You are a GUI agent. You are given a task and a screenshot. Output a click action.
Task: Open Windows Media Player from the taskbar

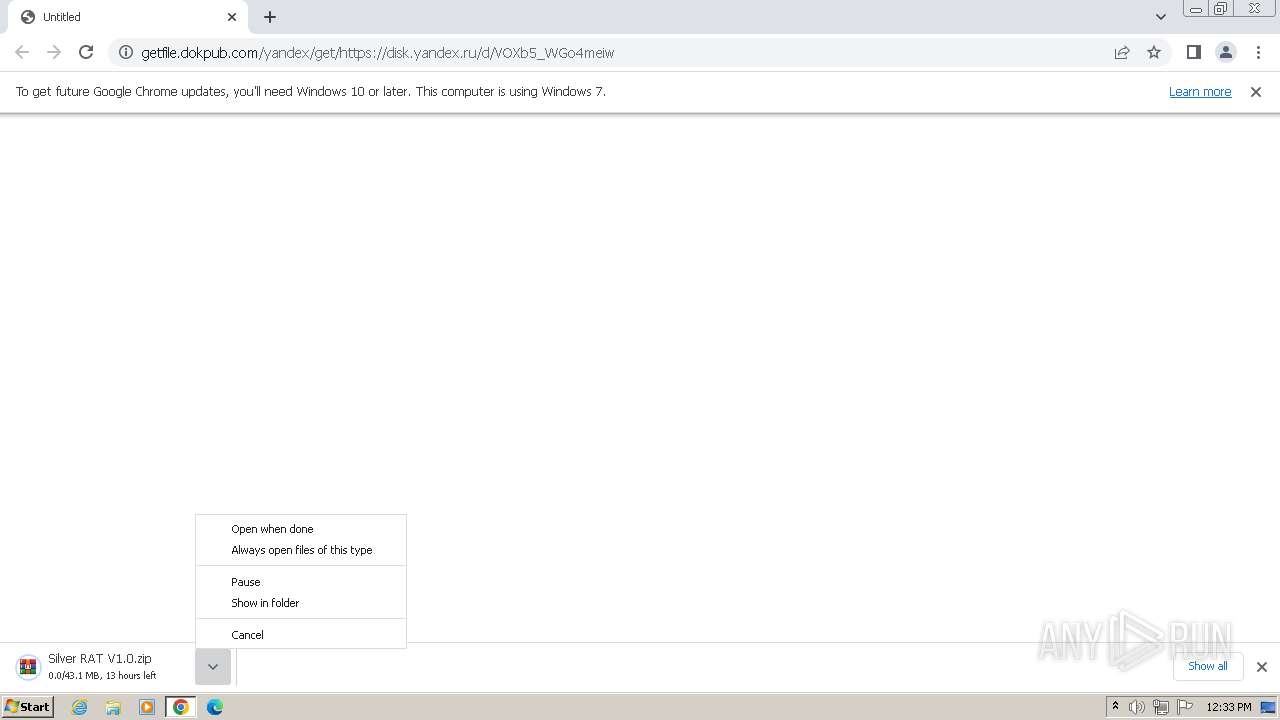tap(147, 707)
